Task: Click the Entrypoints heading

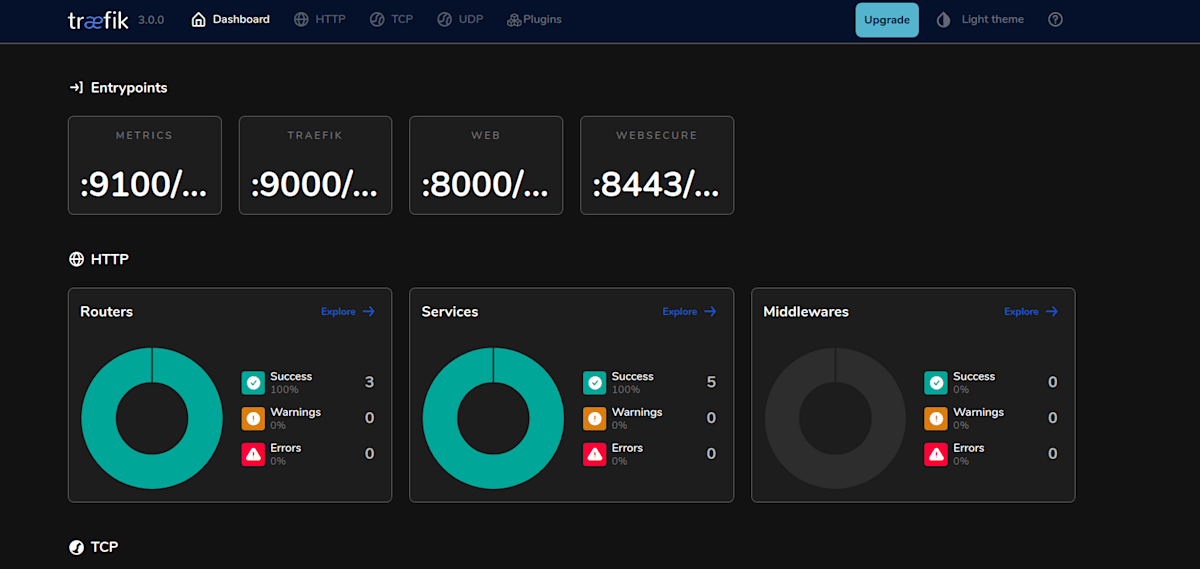Action: point(129,88)
